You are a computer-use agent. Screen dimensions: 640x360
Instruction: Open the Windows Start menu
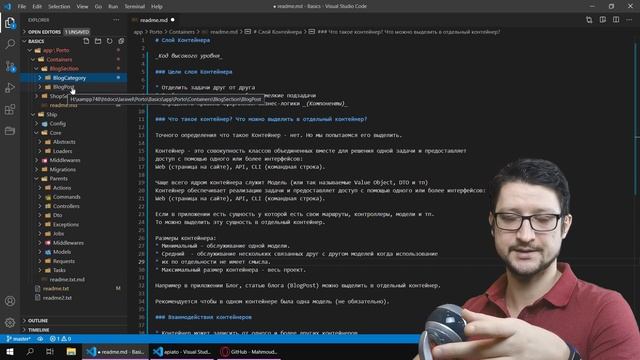tap(10, 351)
